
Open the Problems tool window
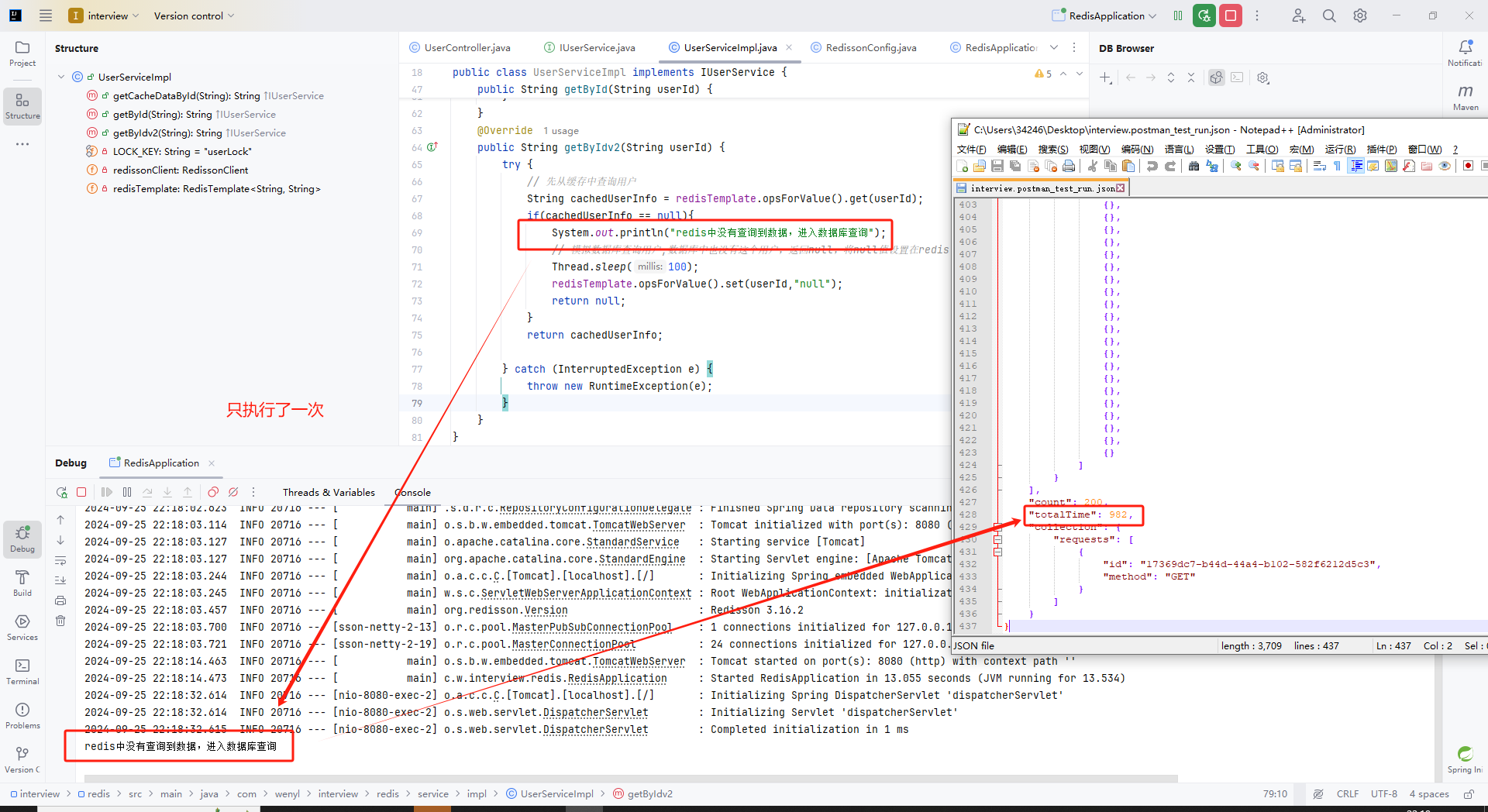click(22, 716)
